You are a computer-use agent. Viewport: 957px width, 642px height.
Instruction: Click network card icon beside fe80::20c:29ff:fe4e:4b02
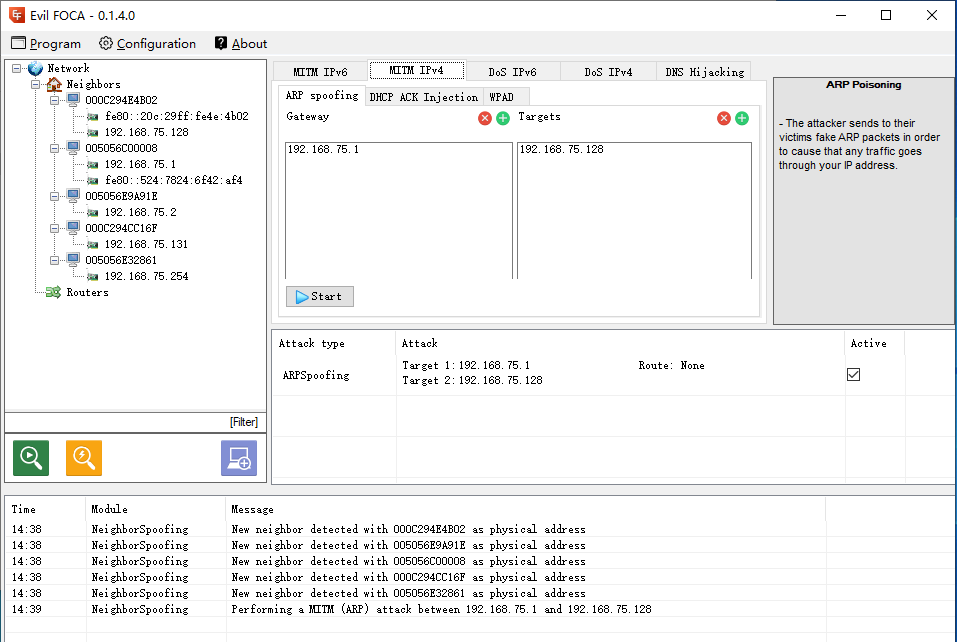coord(93,117)
